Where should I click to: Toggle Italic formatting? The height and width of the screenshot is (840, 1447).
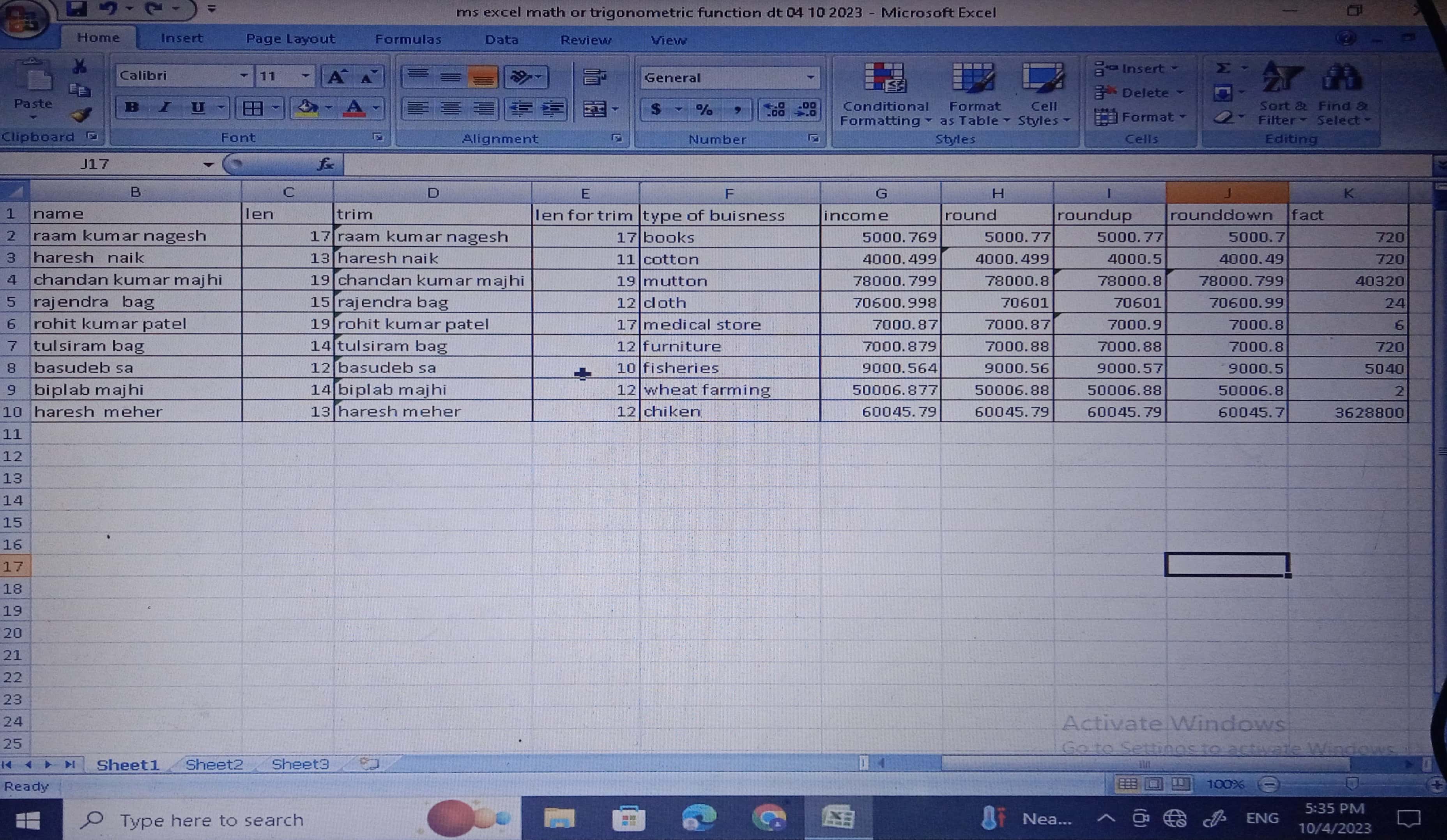pos(165,107)
